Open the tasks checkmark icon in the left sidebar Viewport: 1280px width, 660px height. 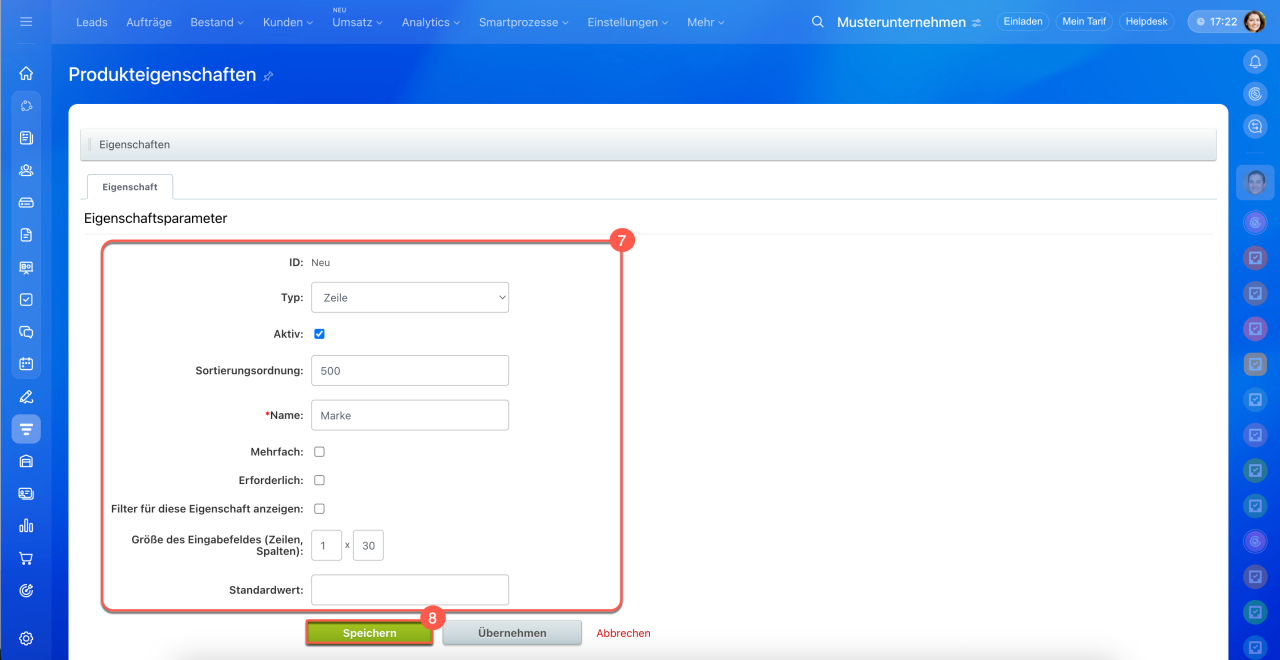tap(26, 299)
